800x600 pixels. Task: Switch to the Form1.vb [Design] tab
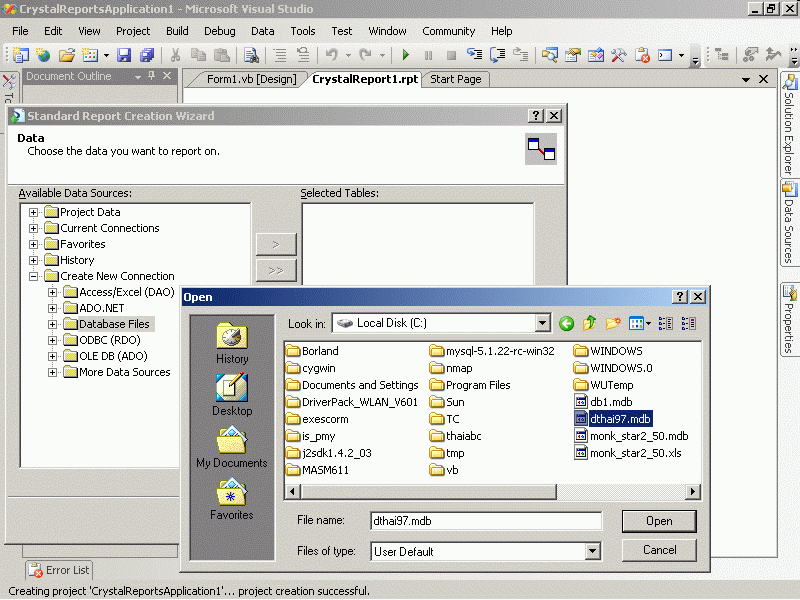[252, 79]
